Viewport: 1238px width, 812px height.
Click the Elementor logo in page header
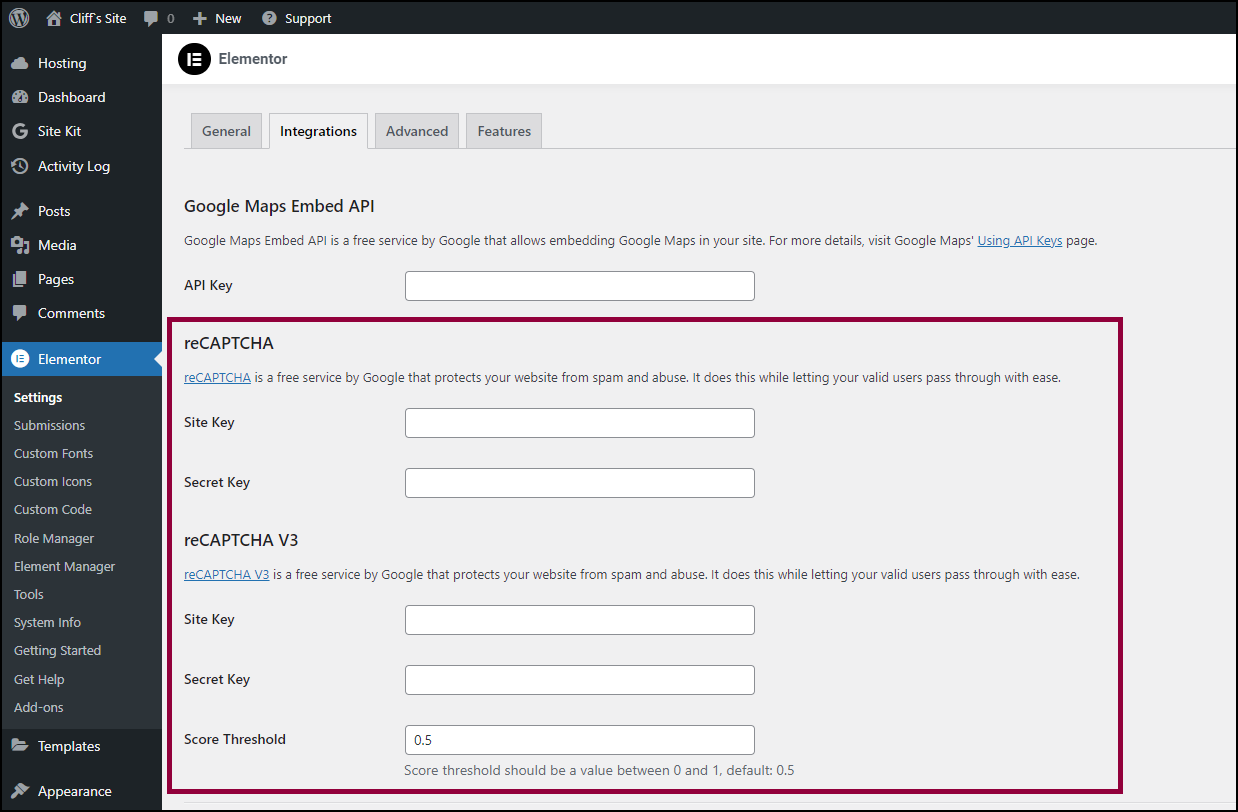coord(194,59)
